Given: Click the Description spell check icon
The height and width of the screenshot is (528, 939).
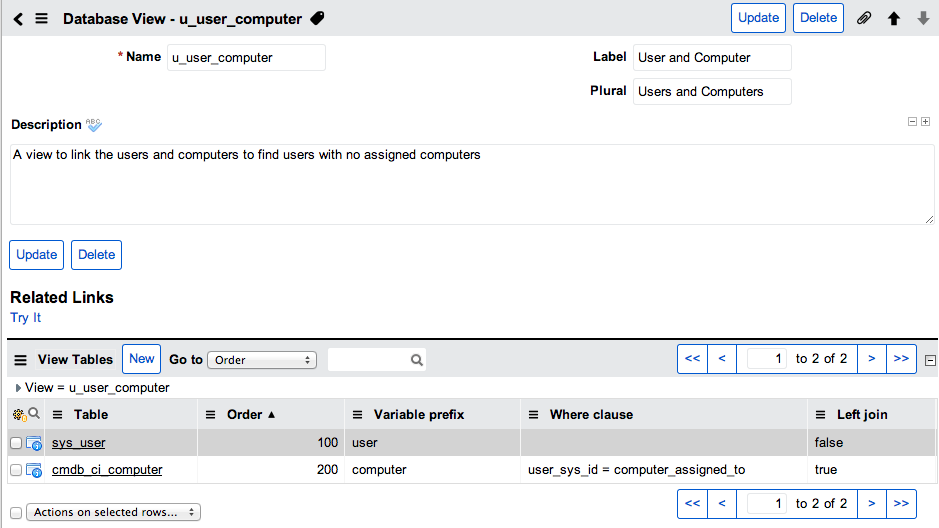Looking at the screenshot, I should point(93,125).
